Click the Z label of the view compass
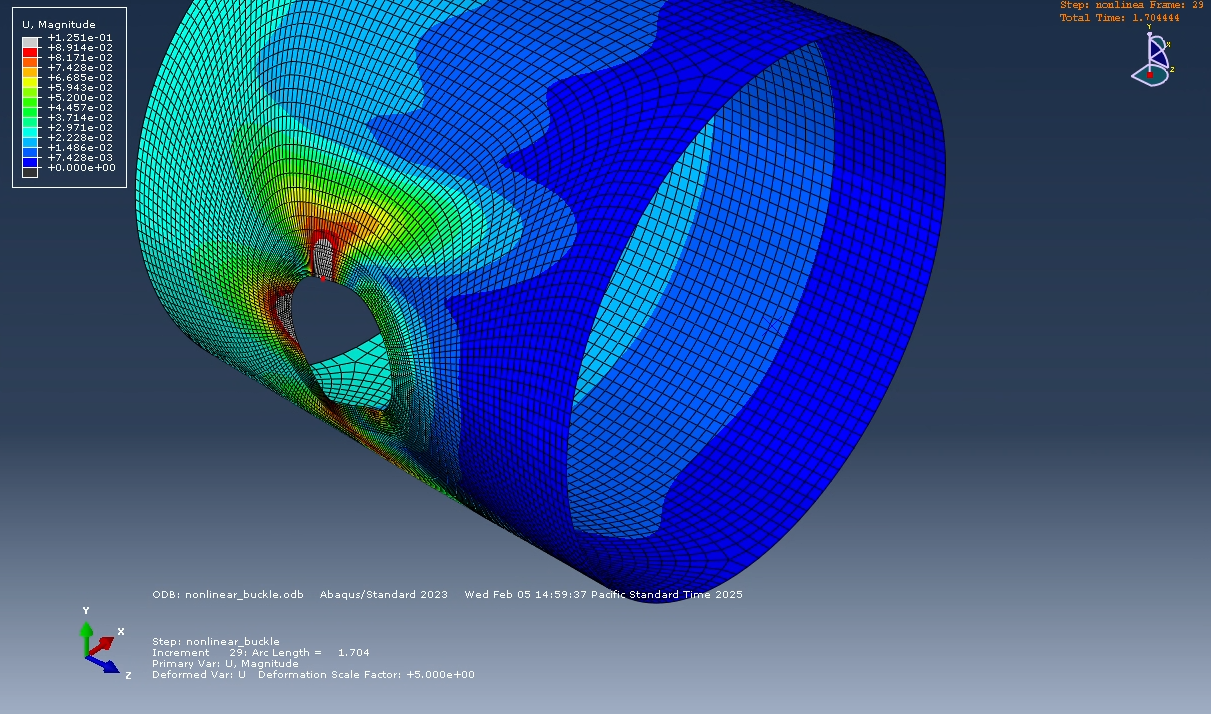1211x714 pixels. coord(1172,69)
